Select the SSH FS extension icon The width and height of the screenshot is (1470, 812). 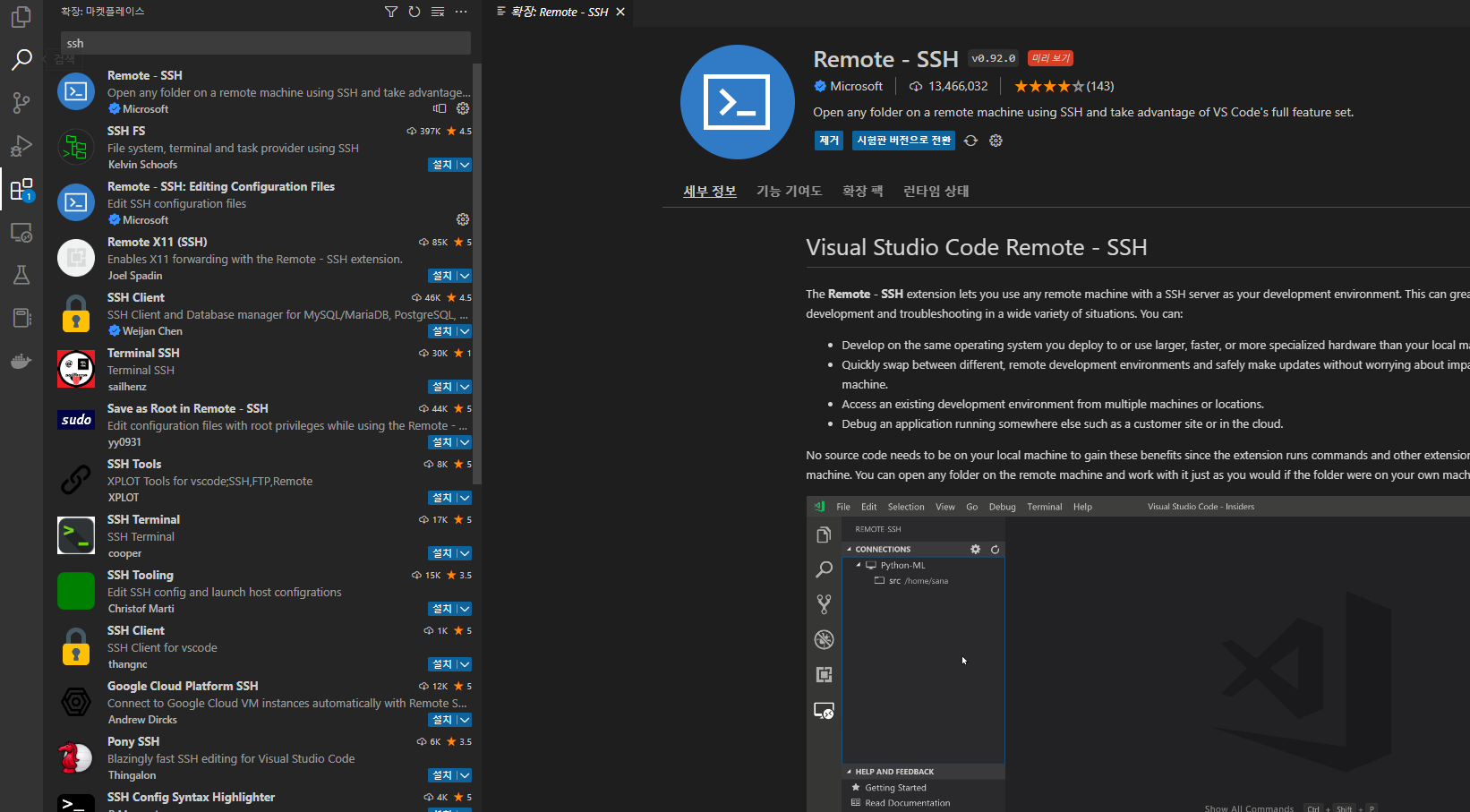(x=76, y=147)
